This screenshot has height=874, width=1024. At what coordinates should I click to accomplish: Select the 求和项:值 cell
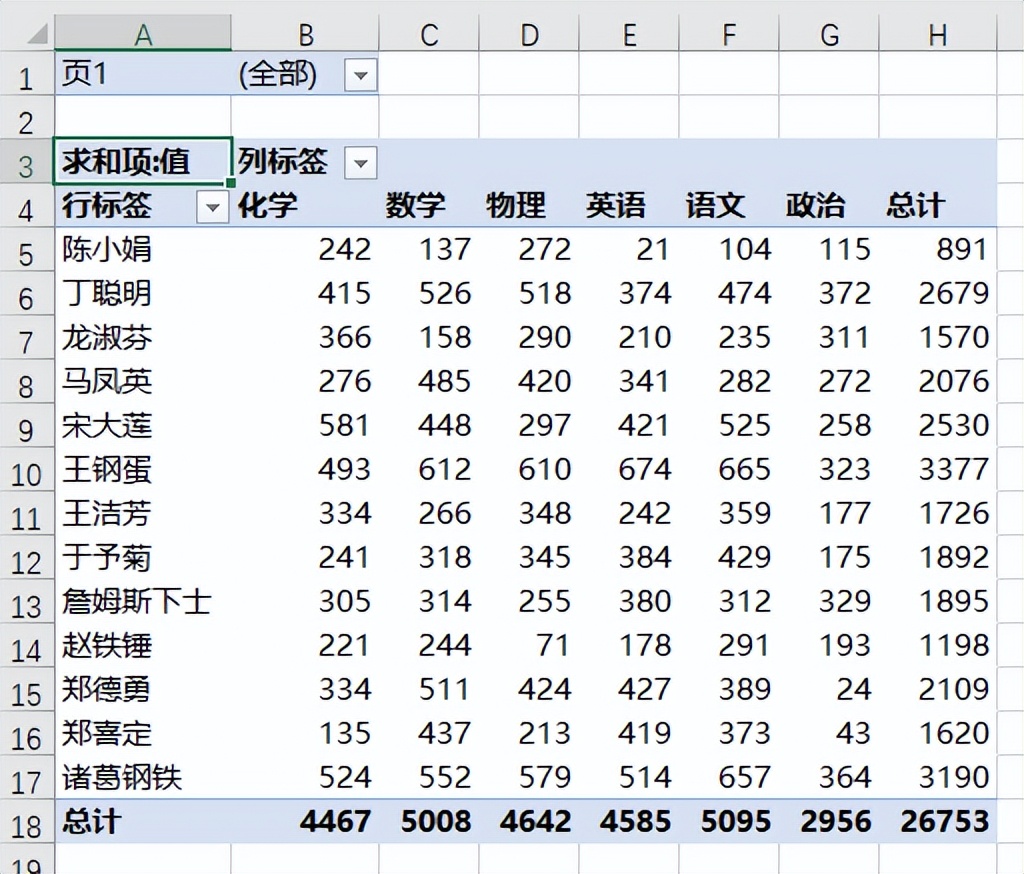point(143,162)
